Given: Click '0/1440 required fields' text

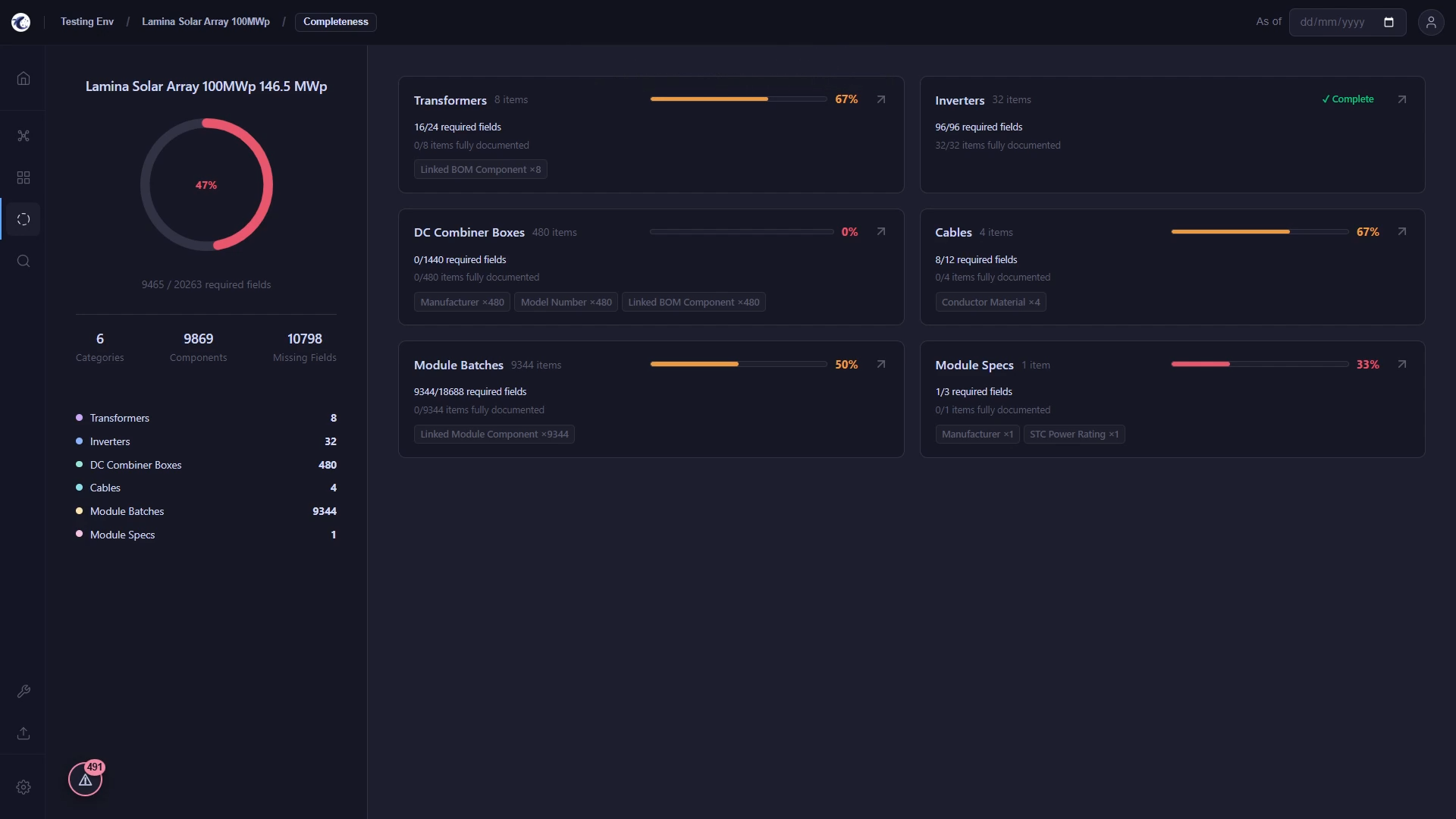Looking at the screenshot, I should tap(460, 260).
